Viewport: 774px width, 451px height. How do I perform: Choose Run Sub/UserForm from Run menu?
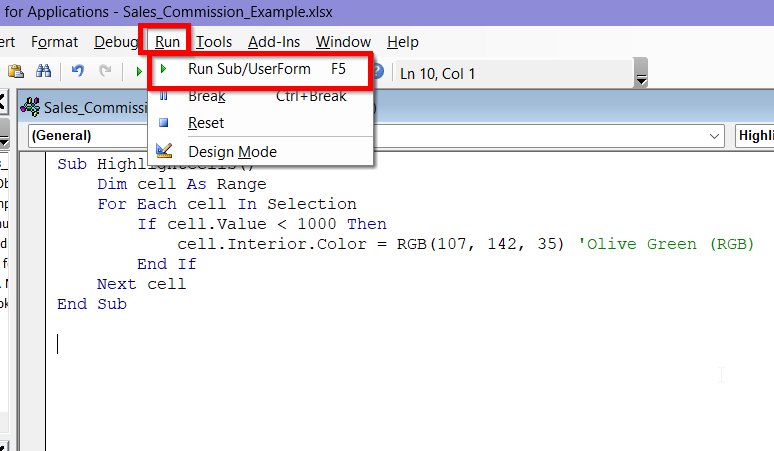click(x=261, y=69)
